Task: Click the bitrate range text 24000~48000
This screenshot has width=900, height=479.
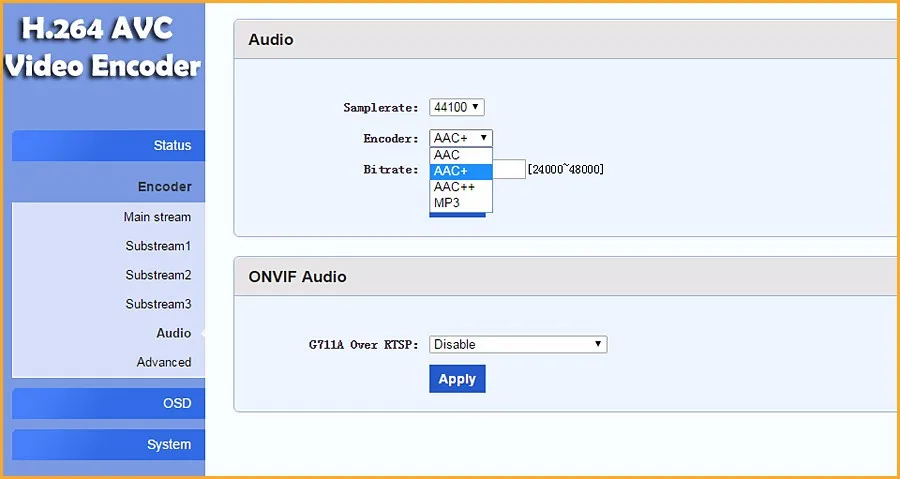Action: click(x=565, y=170)
